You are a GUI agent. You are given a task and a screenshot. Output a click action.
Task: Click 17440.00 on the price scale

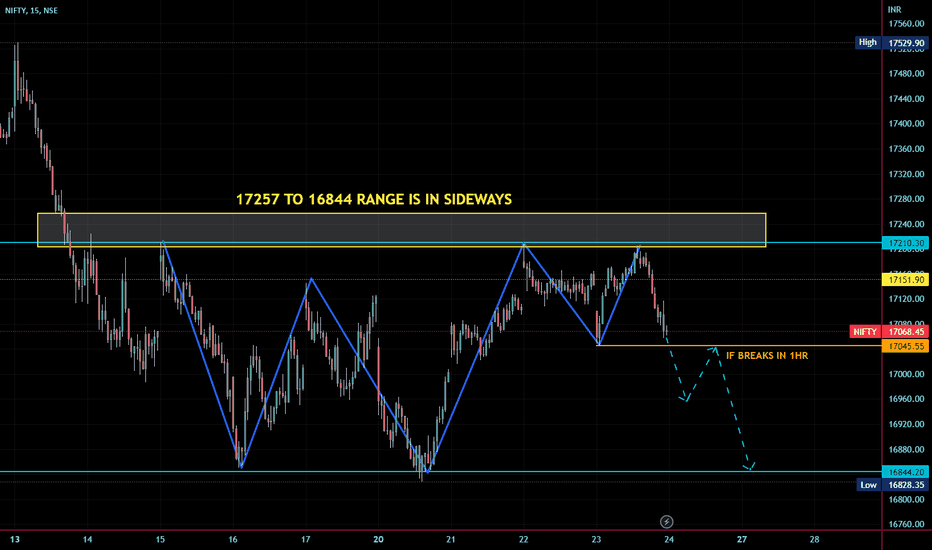point(906,99)
